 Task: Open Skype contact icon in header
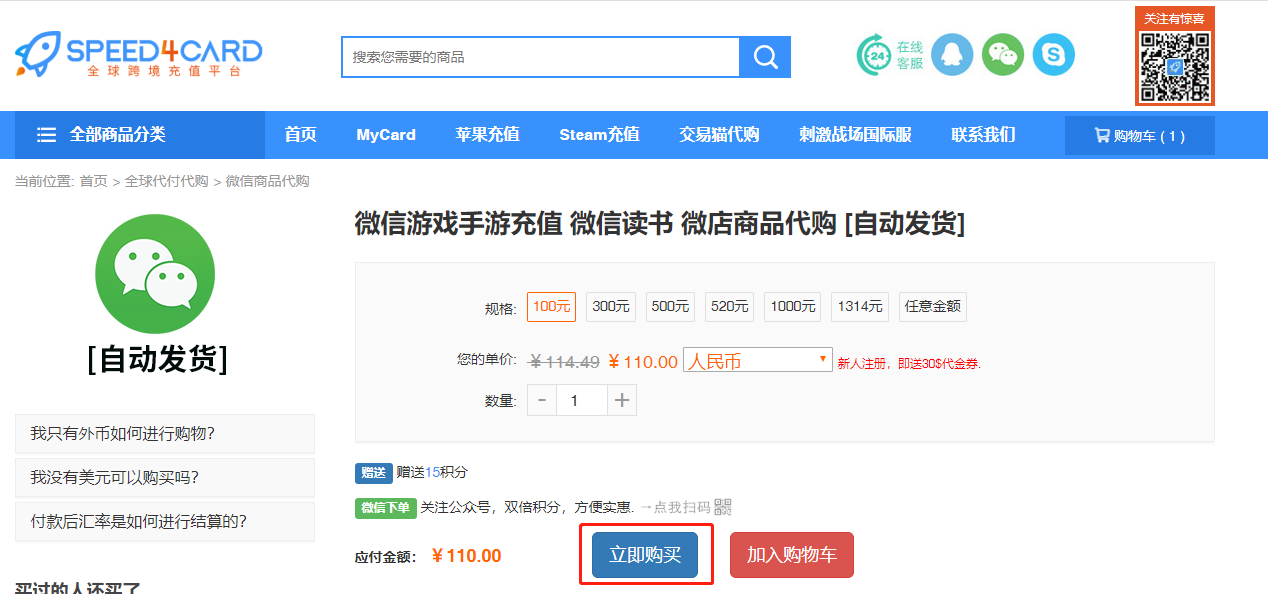pyautogui.click(x=1054, y=54)
